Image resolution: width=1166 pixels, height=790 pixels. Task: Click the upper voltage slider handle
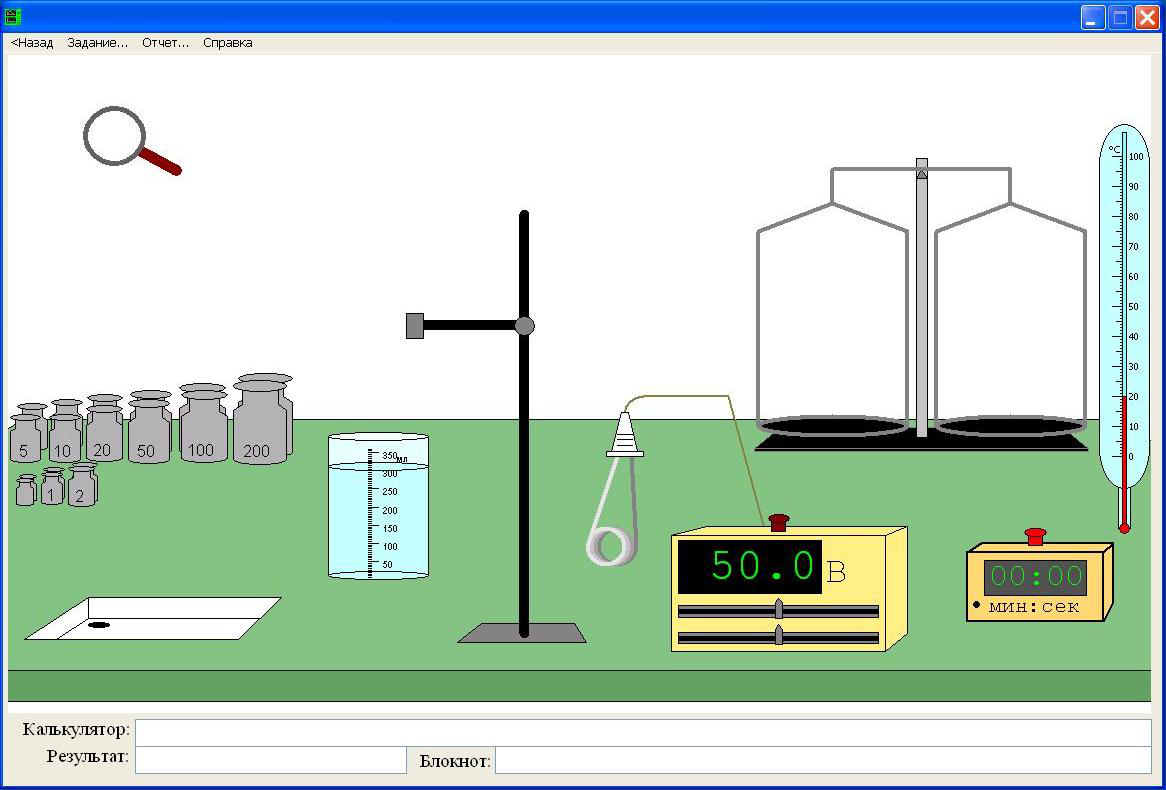click(x=778, y=610)
